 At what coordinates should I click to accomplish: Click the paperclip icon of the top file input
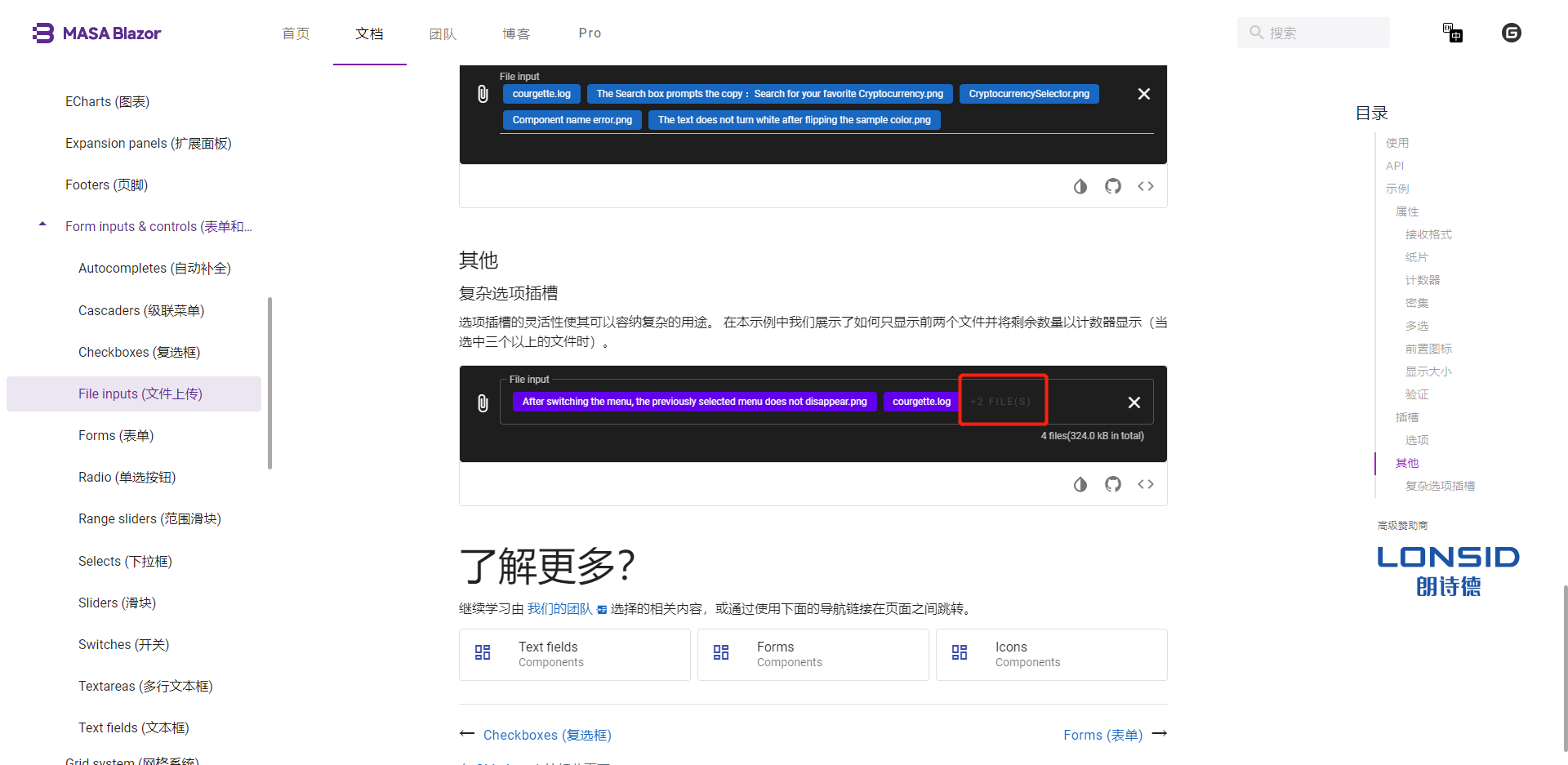[483, 94]
